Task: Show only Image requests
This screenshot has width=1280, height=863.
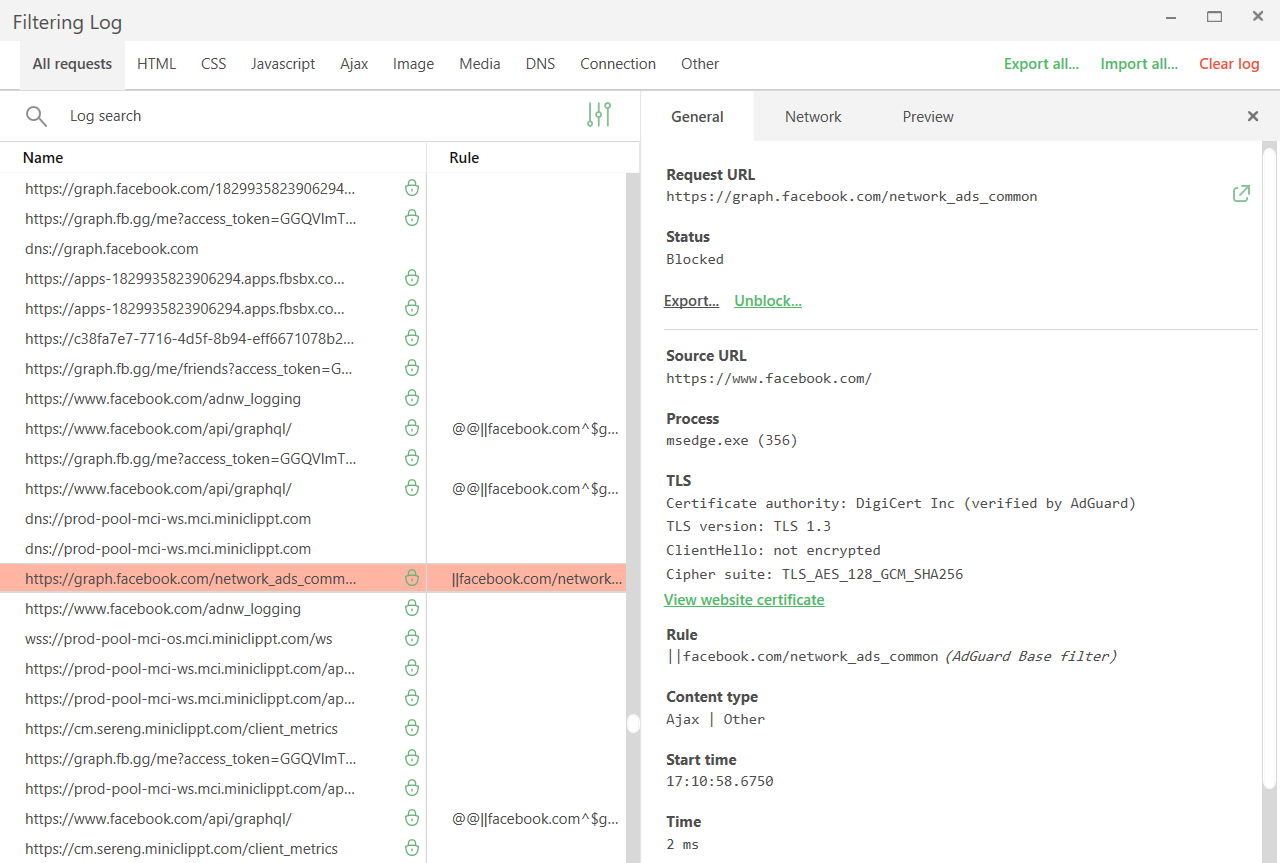Action: (x=413, y=64)
